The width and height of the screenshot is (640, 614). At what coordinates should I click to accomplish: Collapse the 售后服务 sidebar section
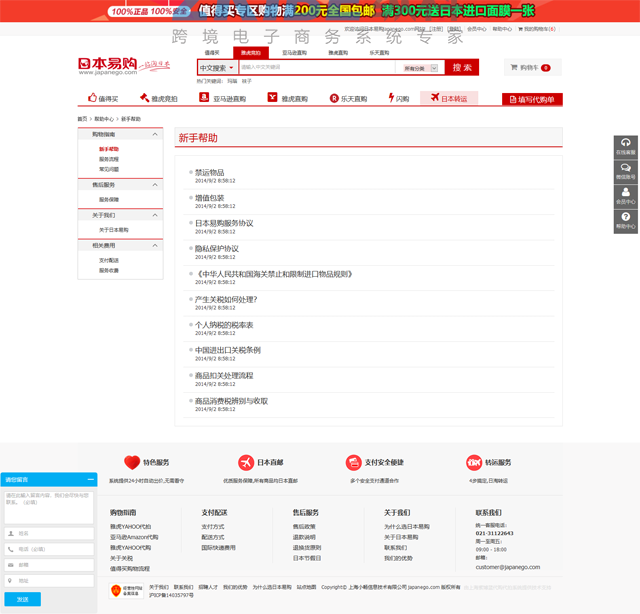pos(155,185)
